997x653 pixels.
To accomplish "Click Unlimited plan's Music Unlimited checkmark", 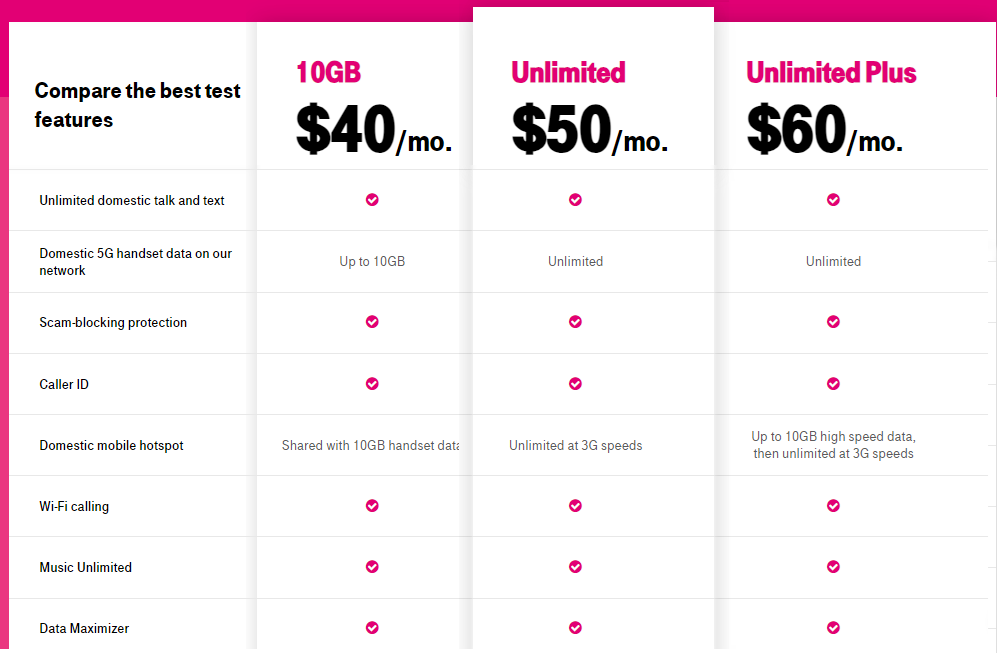I will [575, 567].
